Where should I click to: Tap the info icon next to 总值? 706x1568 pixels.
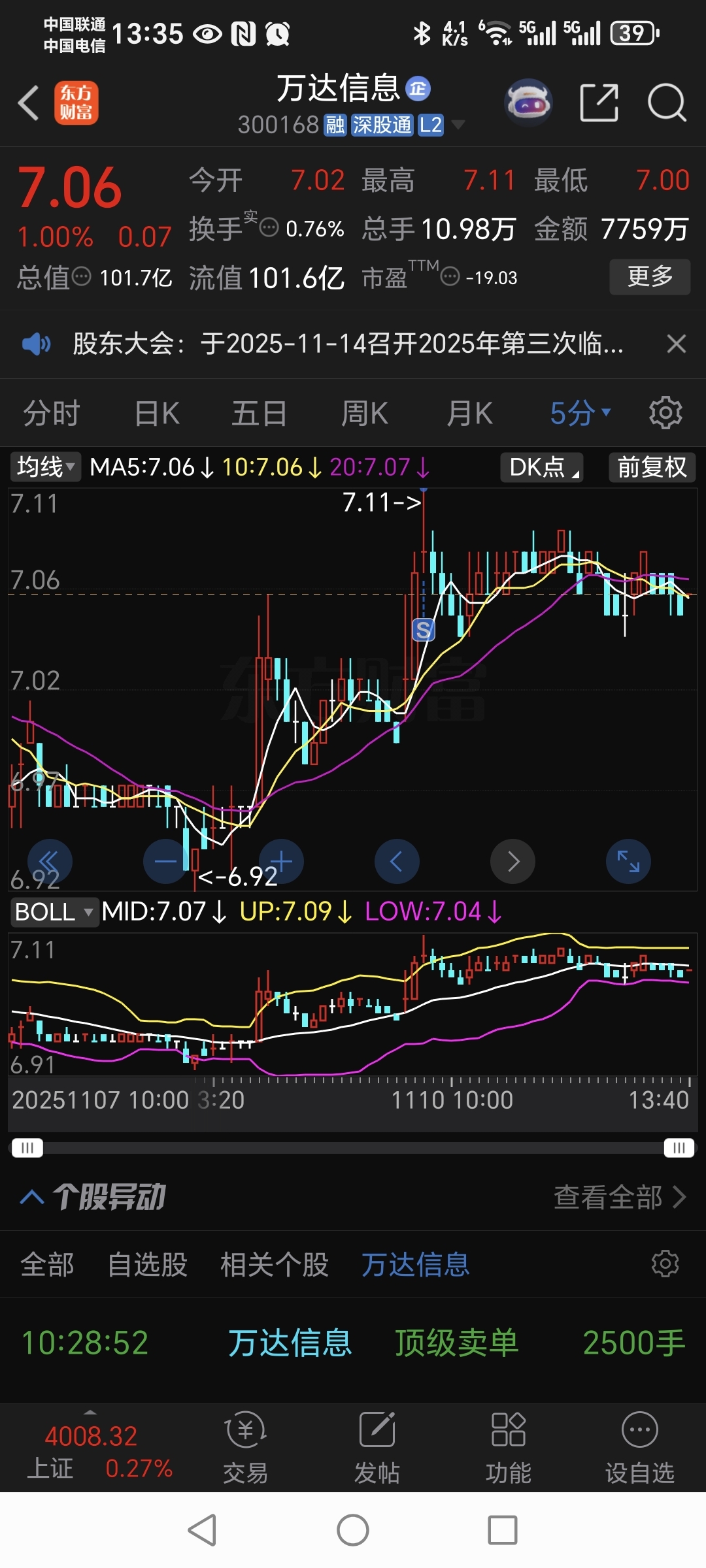tap(81, 277)
